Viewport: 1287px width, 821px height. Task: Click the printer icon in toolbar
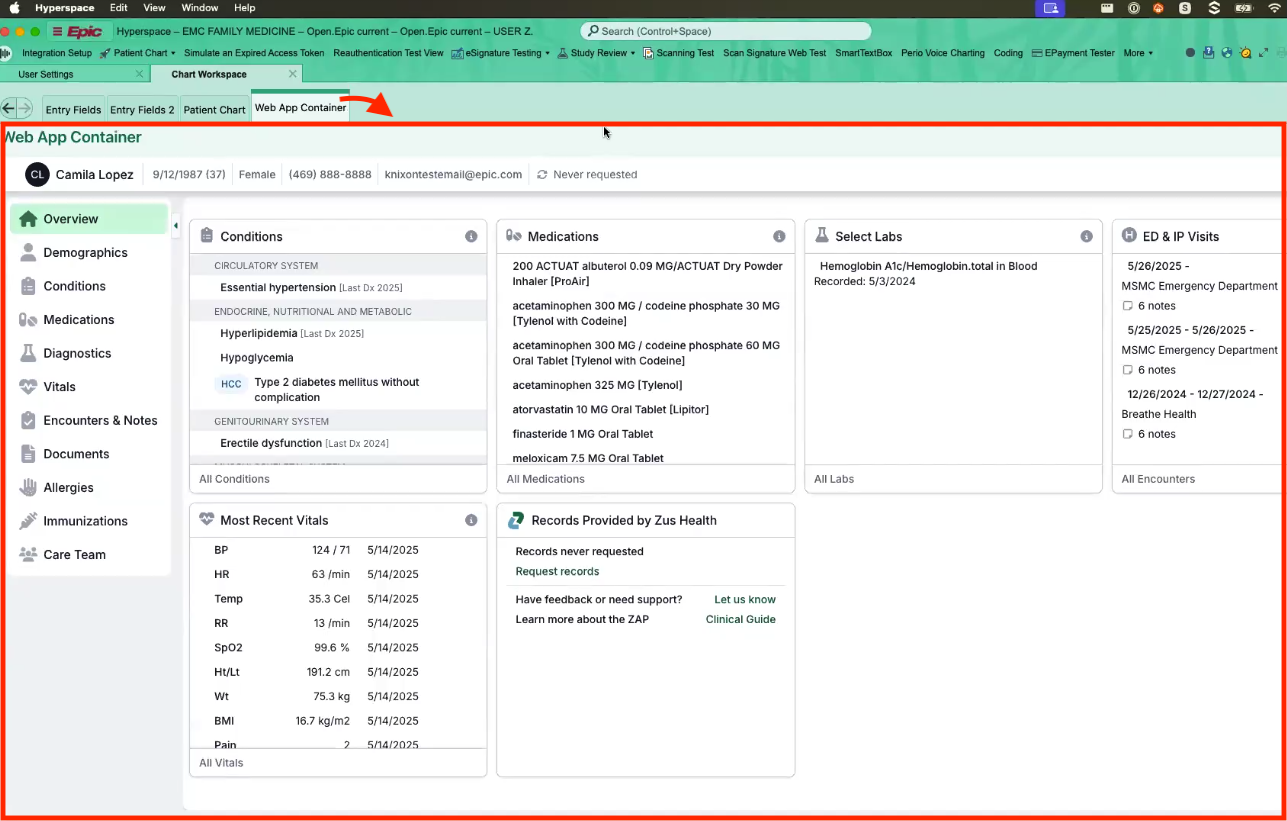click(1280, 53)
